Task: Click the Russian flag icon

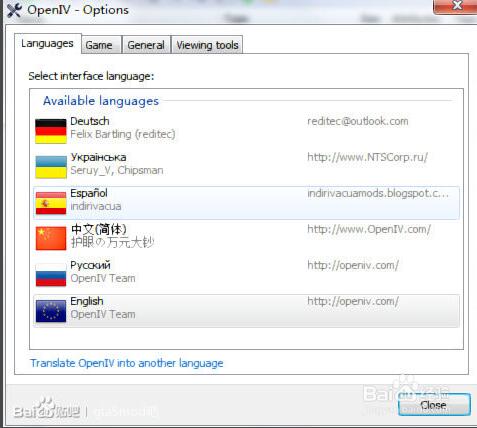Action: pyautogui.click(x=51, y=275)
